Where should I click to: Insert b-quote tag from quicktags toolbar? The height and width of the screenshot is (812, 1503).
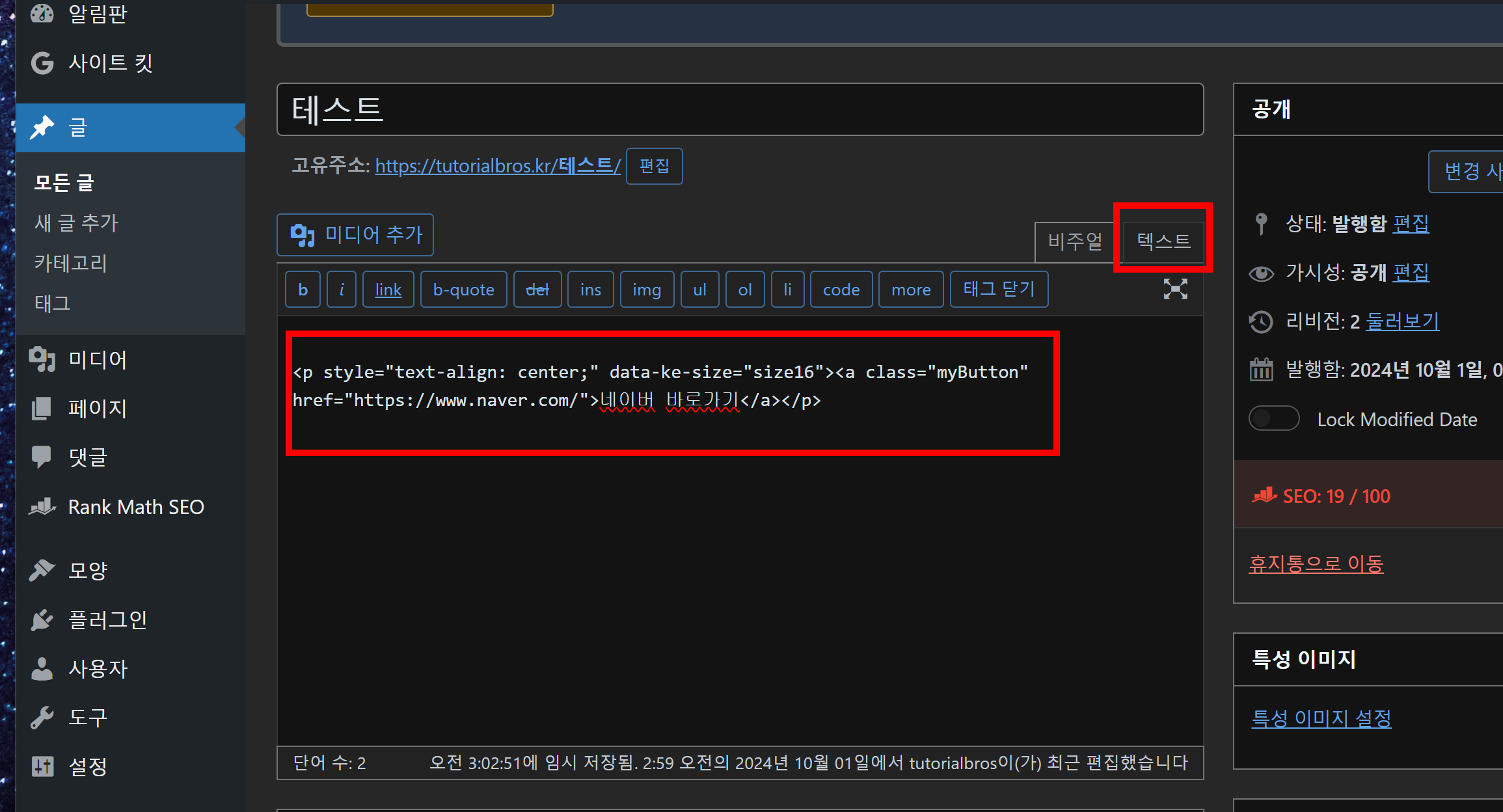(463, 290)
